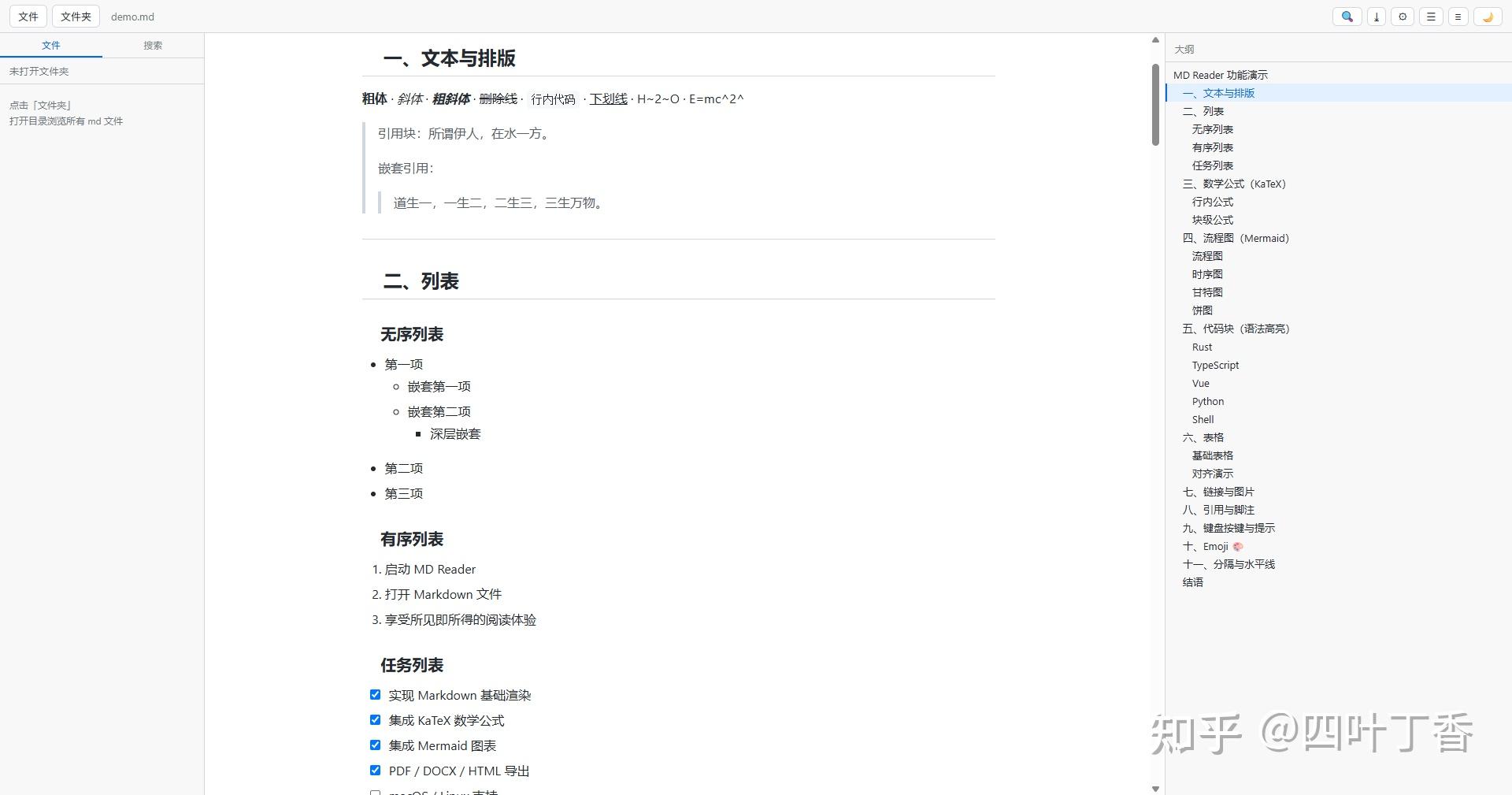Switch to the 搜索 sidebar tab

(153, 46)
